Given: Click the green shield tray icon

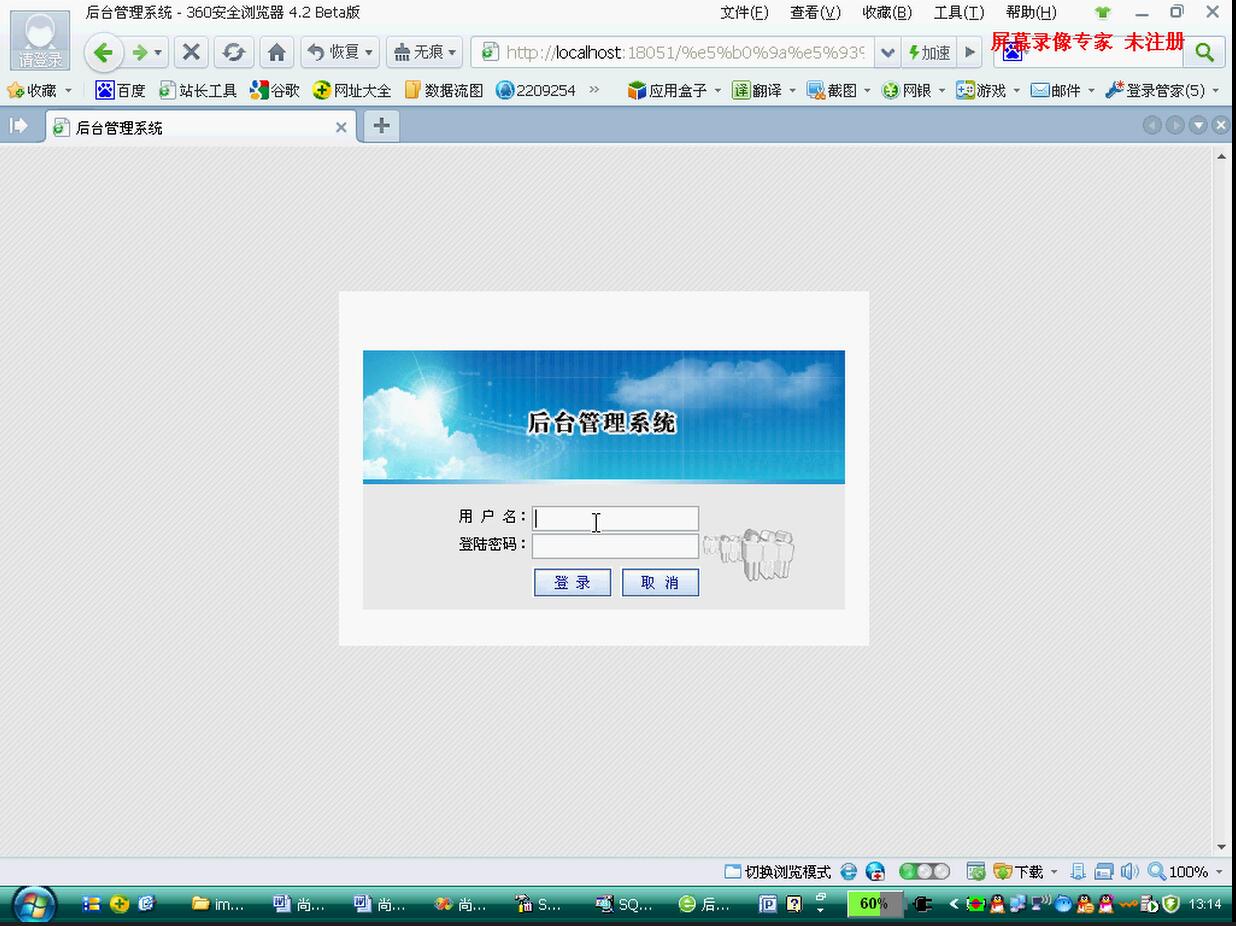Looking at the screenshot, I should (x=1171, y=904).
